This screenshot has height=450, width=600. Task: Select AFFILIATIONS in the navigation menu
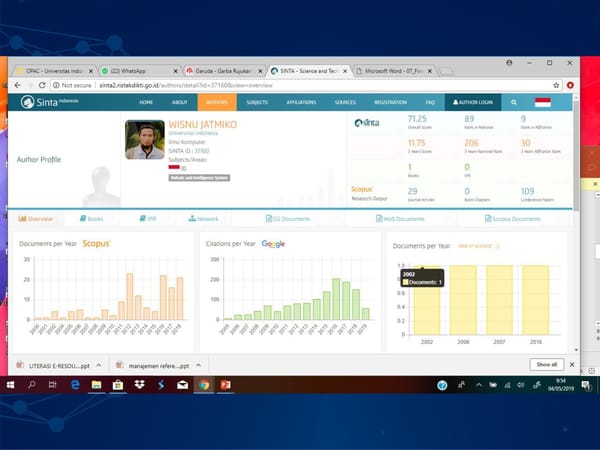(298, 102)
